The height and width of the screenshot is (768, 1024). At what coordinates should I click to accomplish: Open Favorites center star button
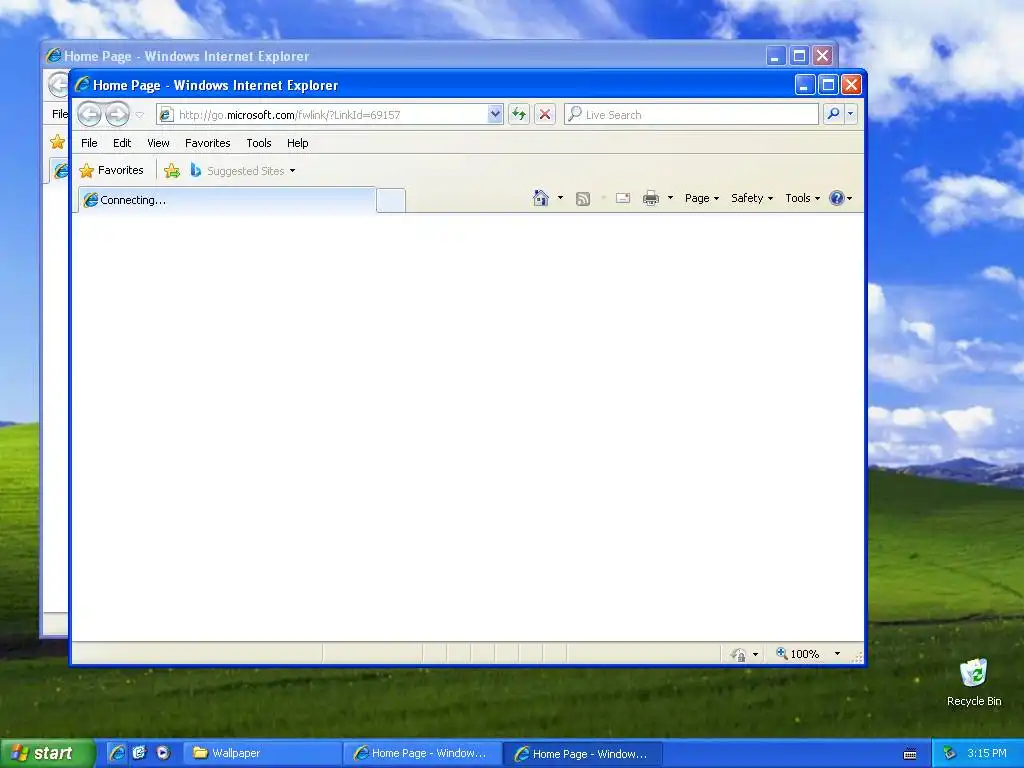pos(111,170)
